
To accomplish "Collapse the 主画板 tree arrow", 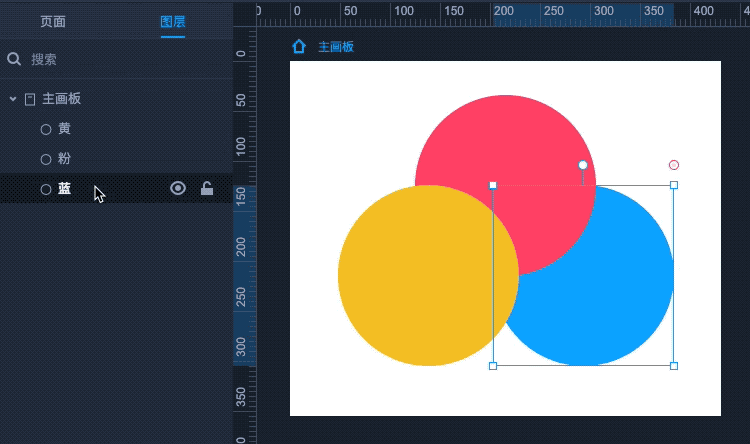I will [13, 99].
